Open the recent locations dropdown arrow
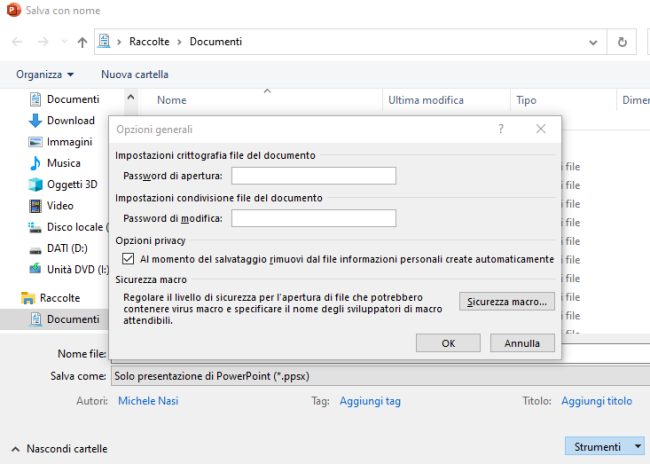Viewport: 650px width, 464px height. pyautogui.click(x=64, y=42)
